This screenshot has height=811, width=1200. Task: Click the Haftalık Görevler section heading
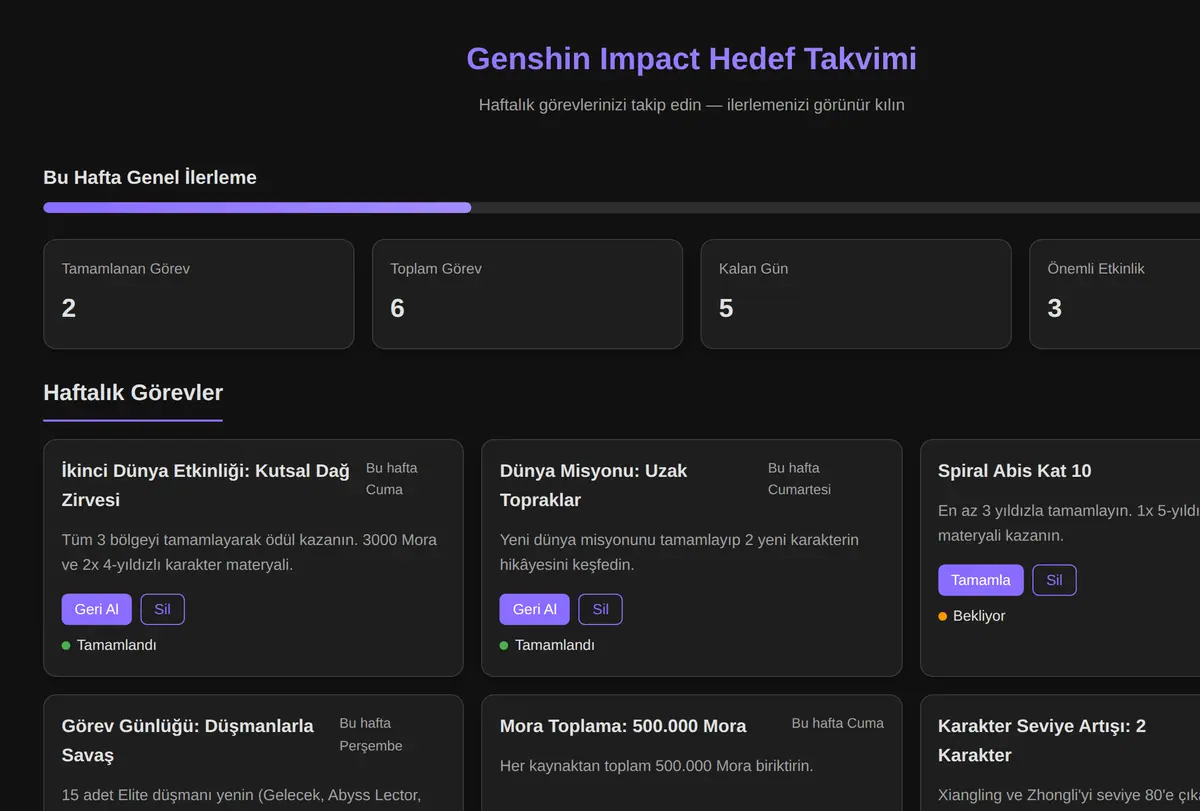tap(133, 392)
